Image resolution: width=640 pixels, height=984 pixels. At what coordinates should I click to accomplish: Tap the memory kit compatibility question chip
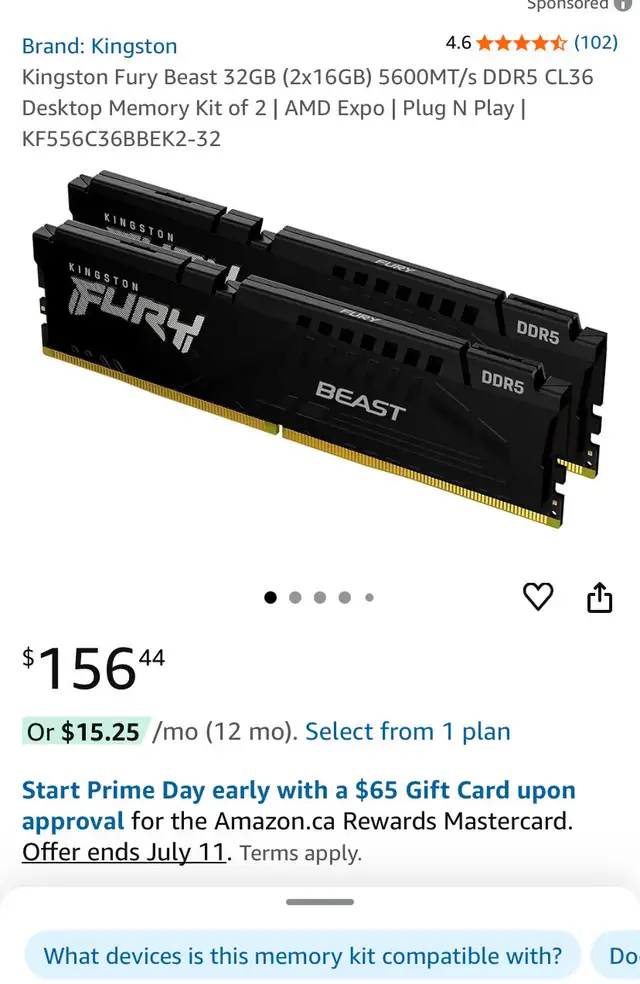pyautogui.click(x=302, y=956)
